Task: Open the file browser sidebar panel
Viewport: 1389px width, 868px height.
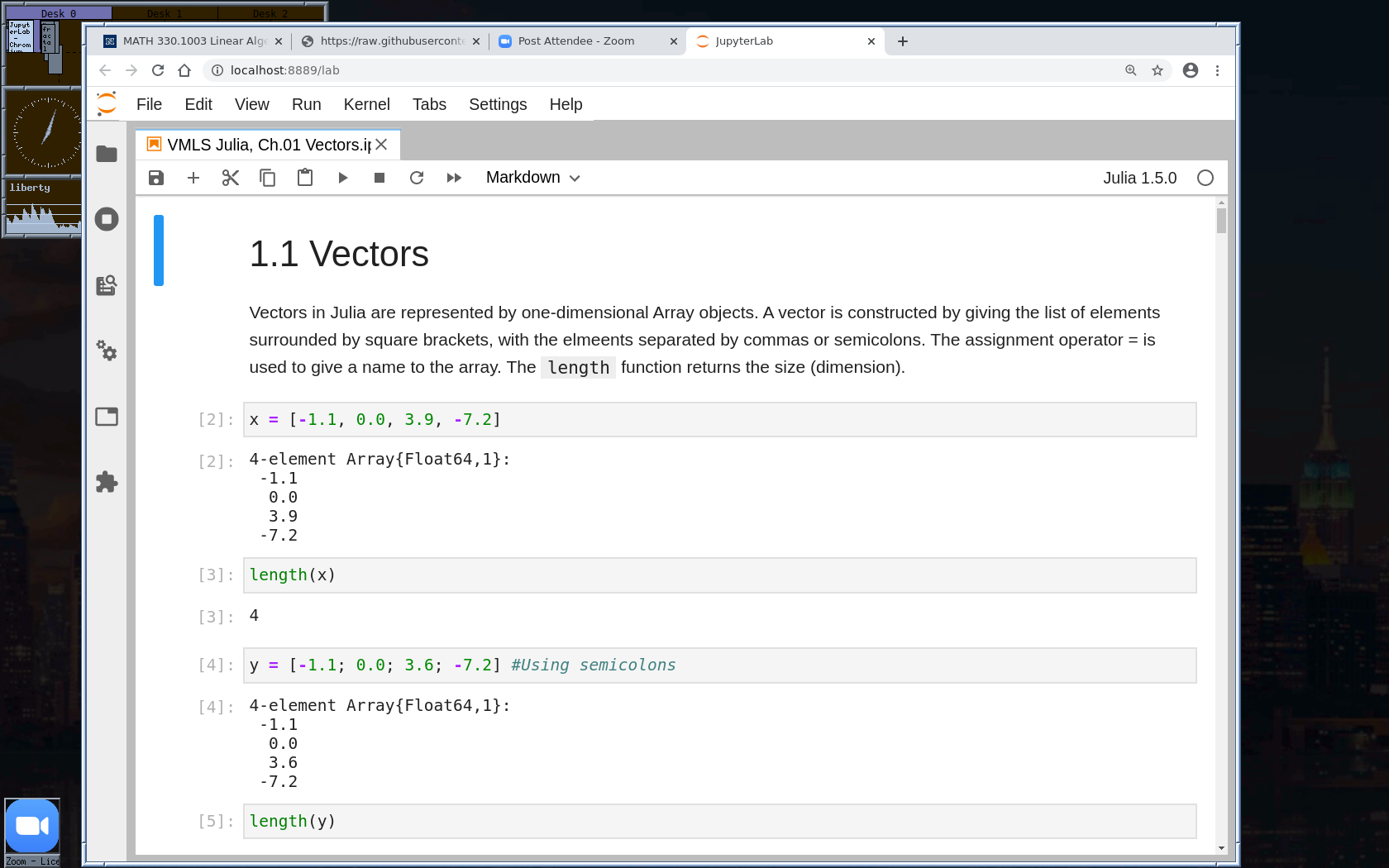Action: click(x=107, y=154)
